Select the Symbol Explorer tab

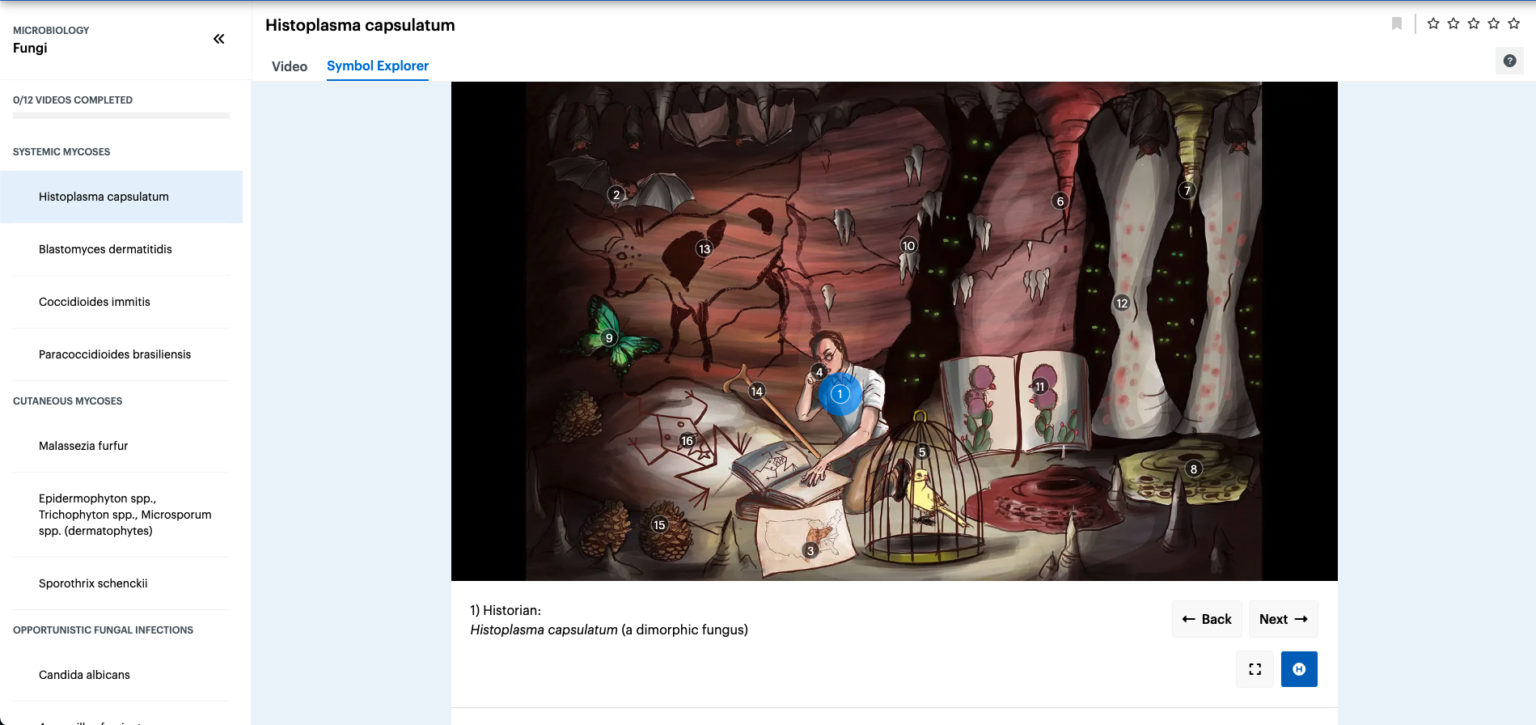[377, 66]
